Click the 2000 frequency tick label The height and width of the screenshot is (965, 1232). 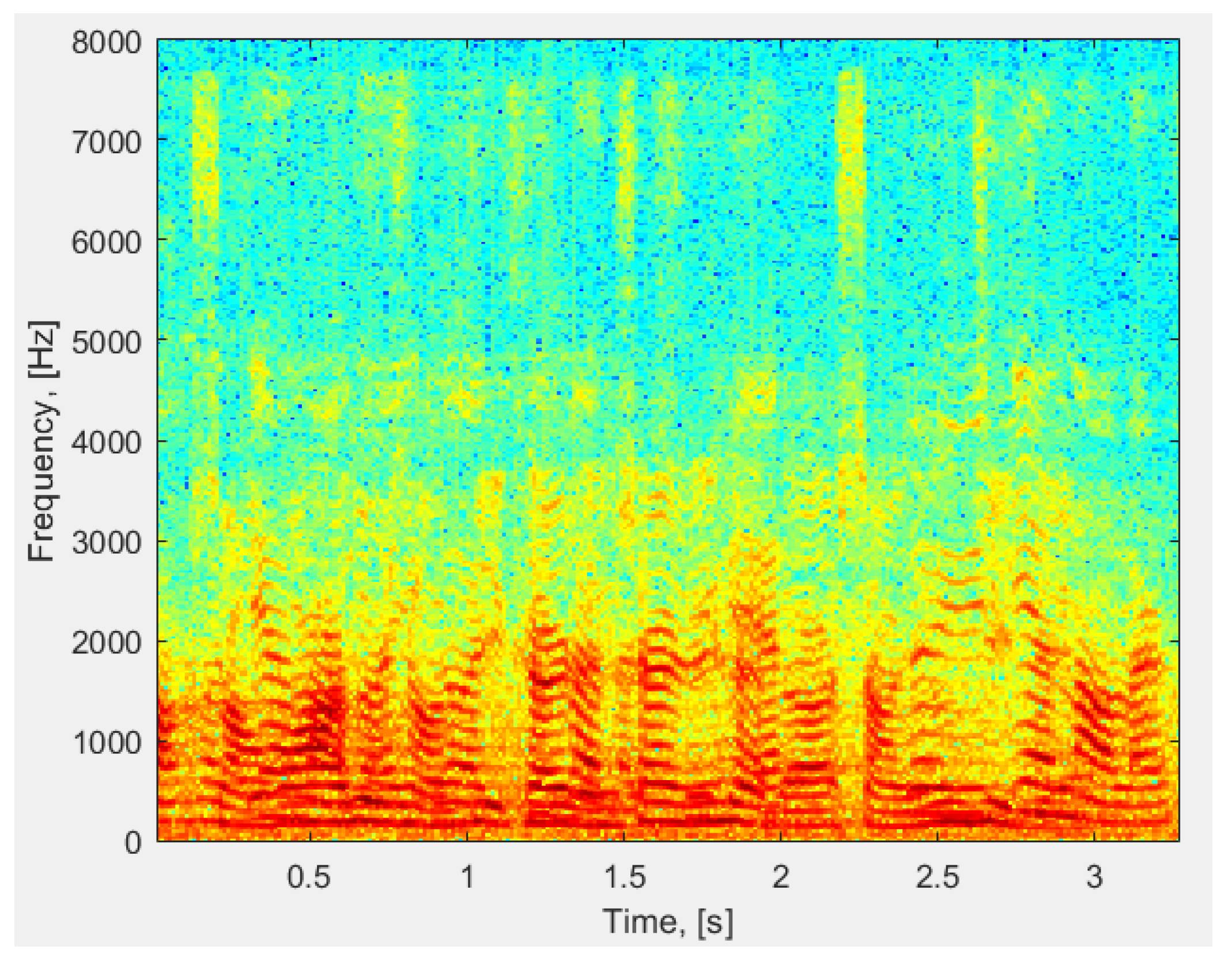coord(106,643)
